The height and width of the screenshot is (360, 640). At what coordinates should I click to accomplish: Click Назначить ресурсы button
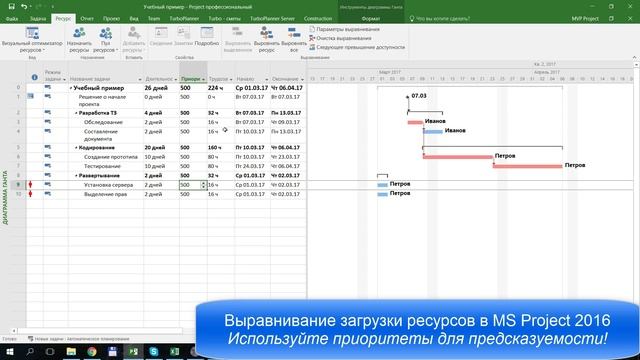tap(79, 39)
